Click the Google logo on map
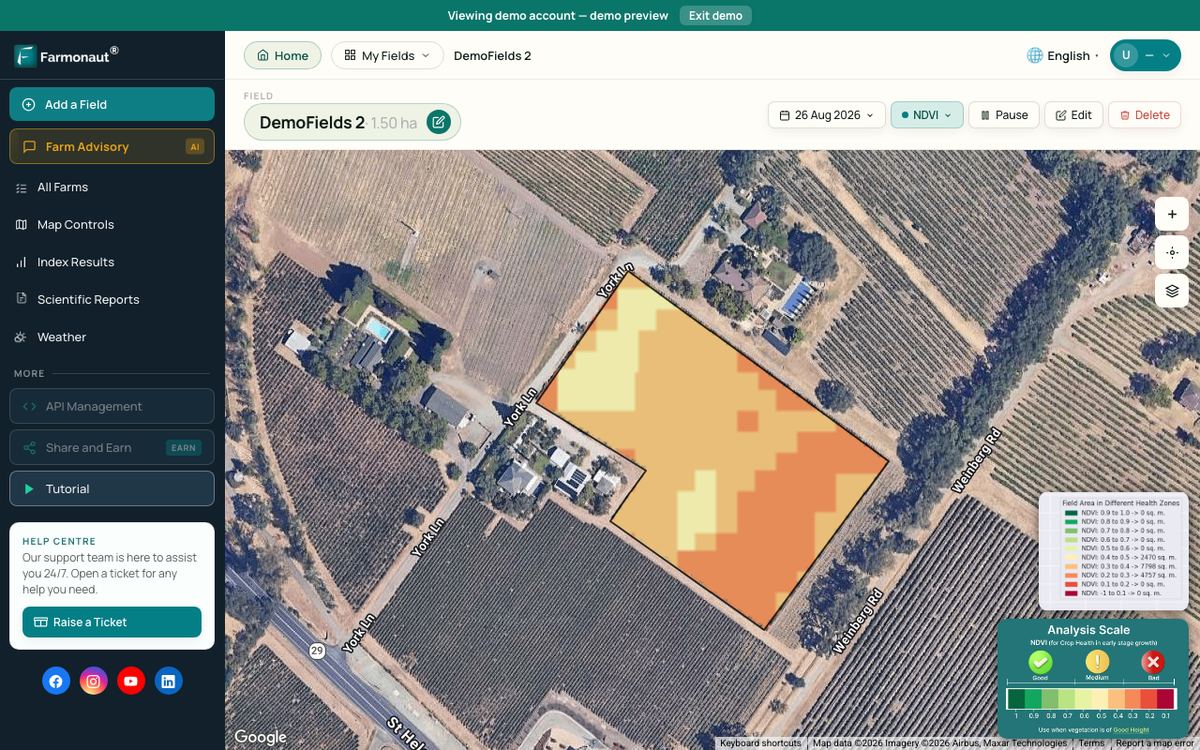The height and width of the screenshot is (750, 1200). coord(260,737)
